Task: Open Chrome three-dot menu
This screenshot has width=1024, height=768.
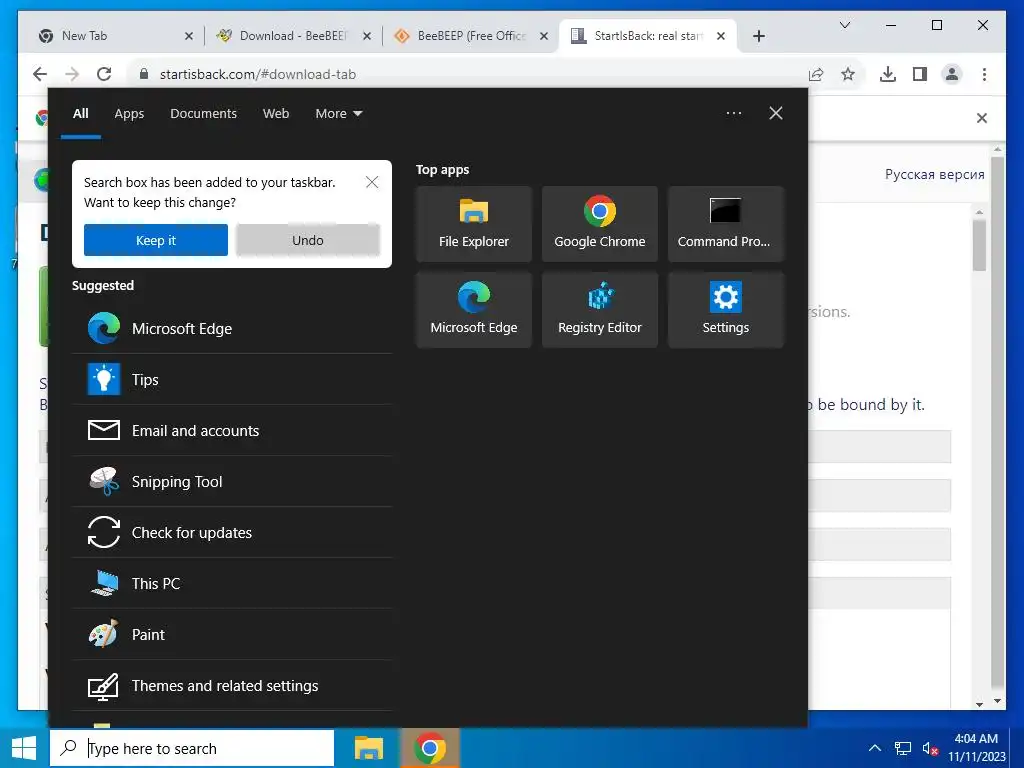Action: click(984, 74)
